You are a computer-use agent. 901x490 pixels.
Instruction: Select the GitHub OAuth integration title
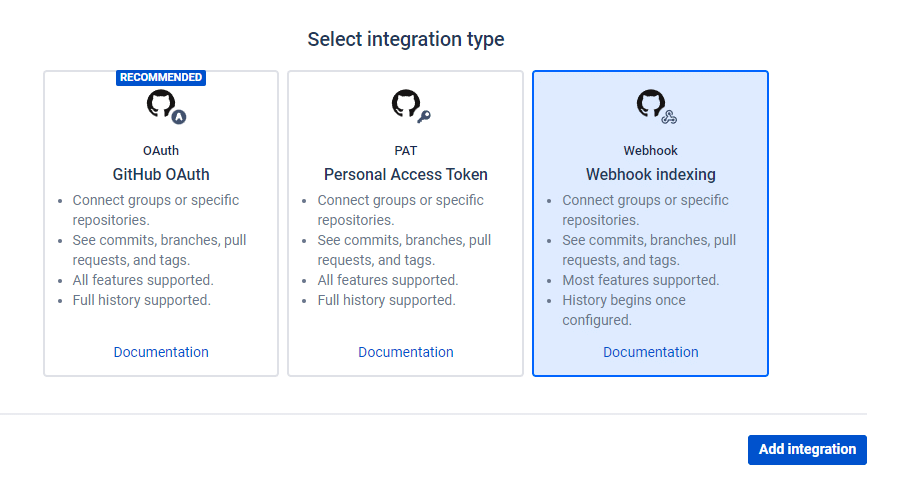pos(161,174)
